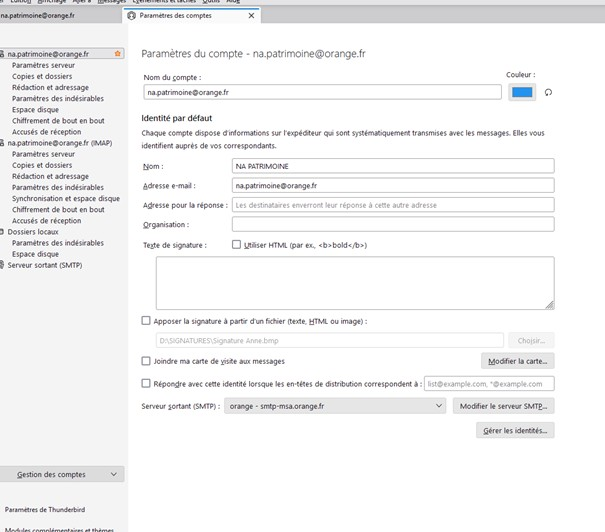This screenshot has height=532, width=605.
Task: Click the Choisir... file button
Action: click(x=531, y=340)
